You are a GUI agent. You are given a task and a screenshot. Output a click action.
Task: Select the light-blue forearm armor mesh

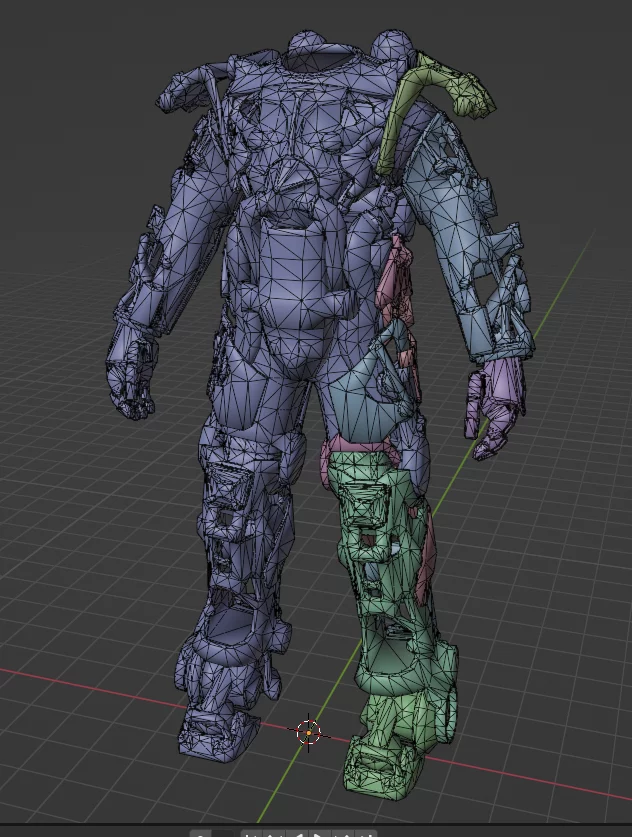point(470,240)
